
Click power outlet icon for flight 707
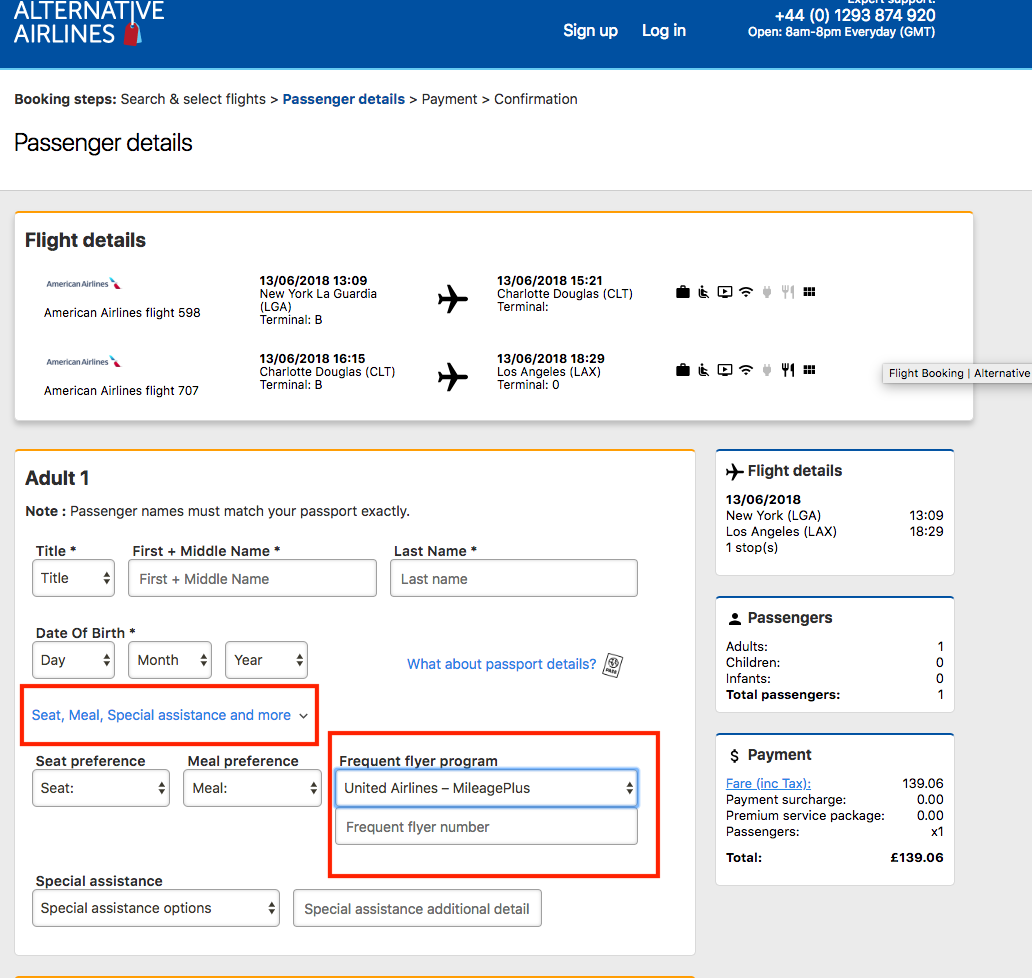click(767, 370)
